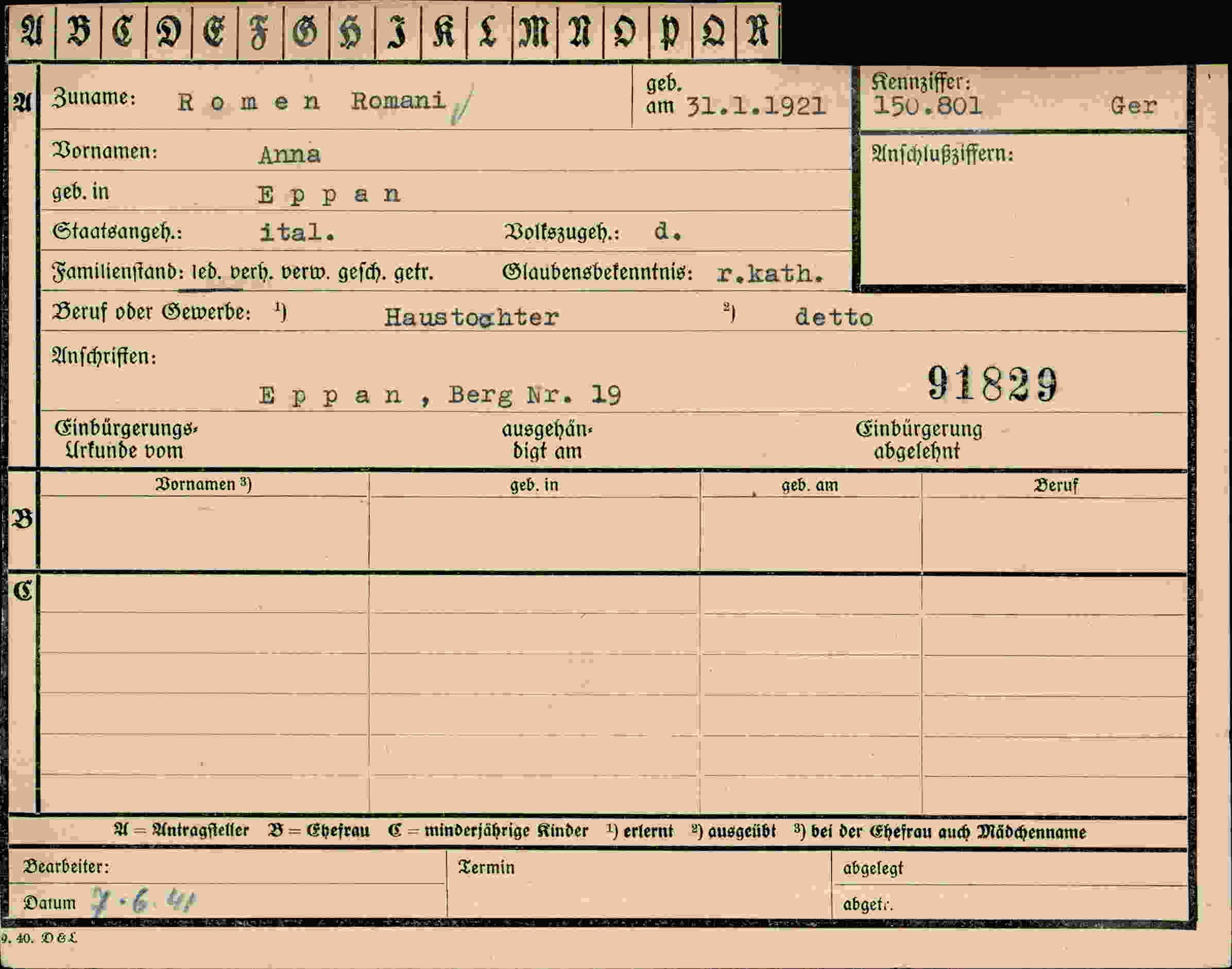Click the stamped number '91829'
1232x969 pixels.
(x=993, y=384)
